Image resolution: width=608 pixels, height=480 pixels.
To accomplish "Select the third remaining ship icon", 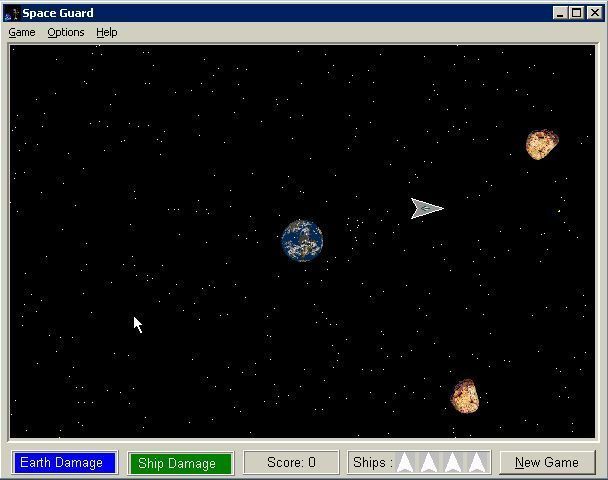I will (453, 463).
